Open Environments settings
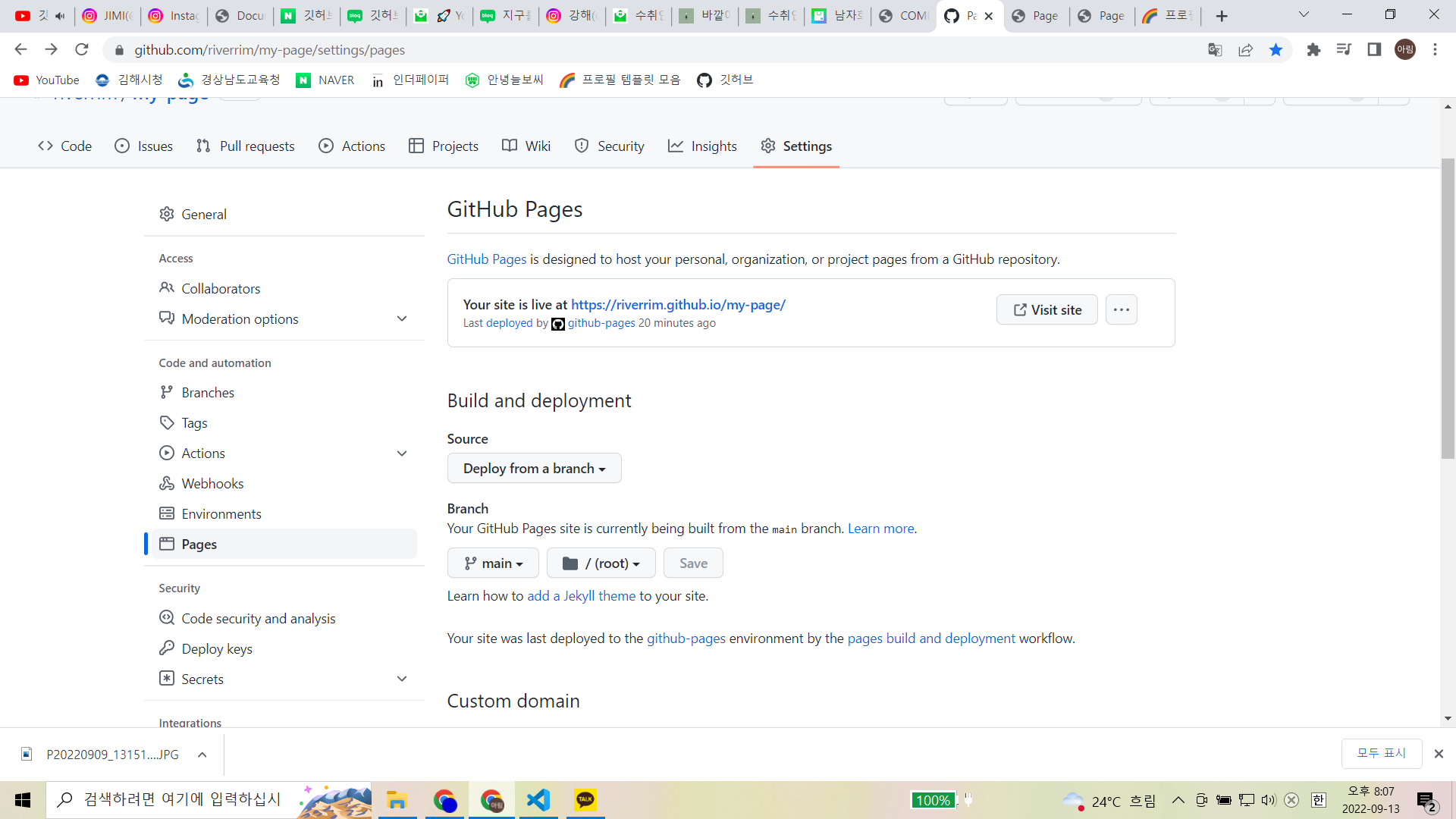 (x=284, y=513)
